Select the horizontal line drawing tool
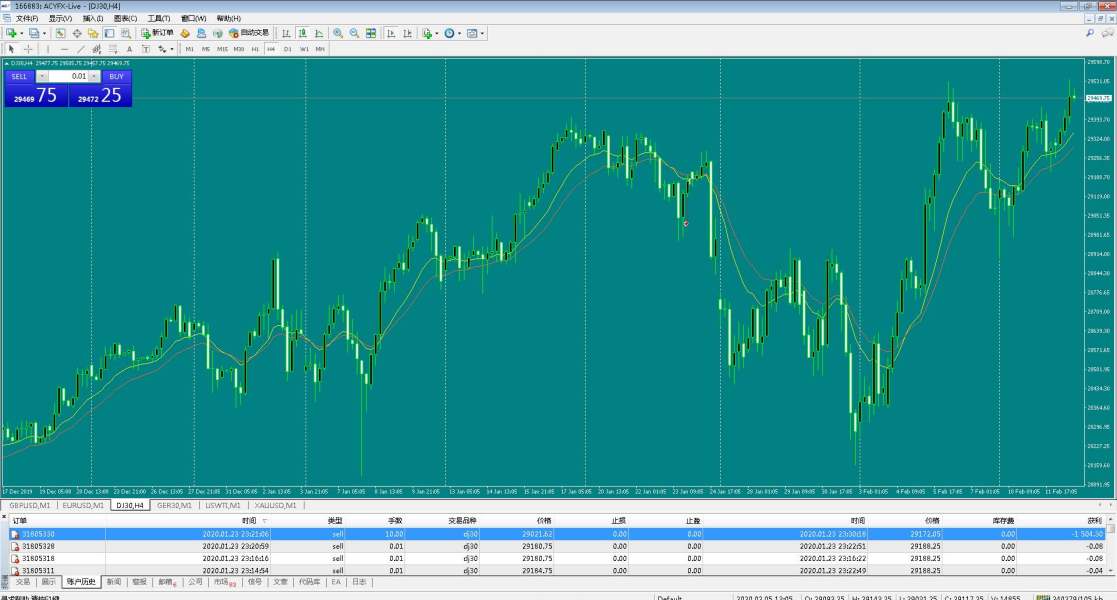Viewport: 1117px width, 600px height. tap(64, 48)
